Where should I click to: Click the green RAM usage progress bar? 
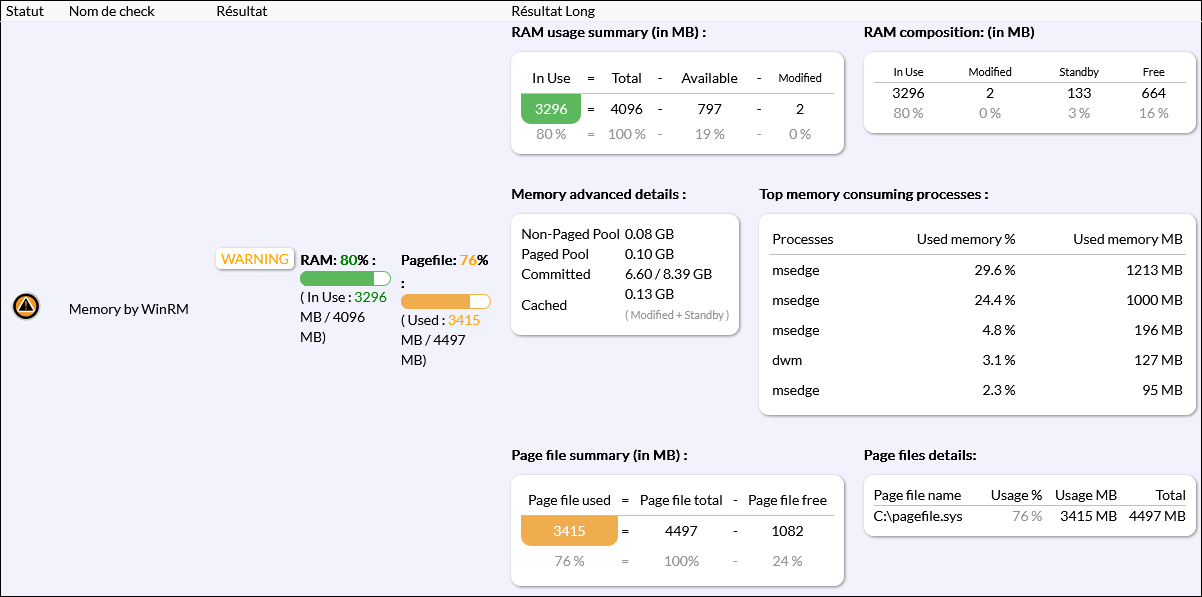[345, 279]
